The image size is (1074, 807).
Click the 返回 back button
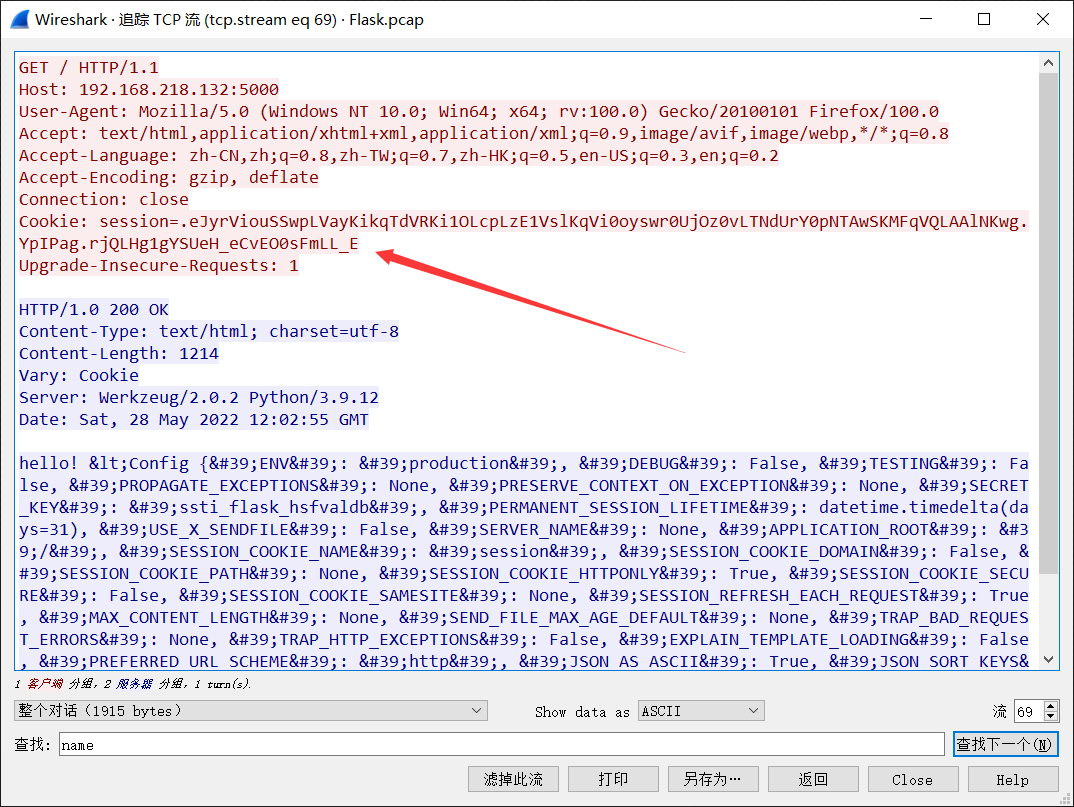(813, 779)
